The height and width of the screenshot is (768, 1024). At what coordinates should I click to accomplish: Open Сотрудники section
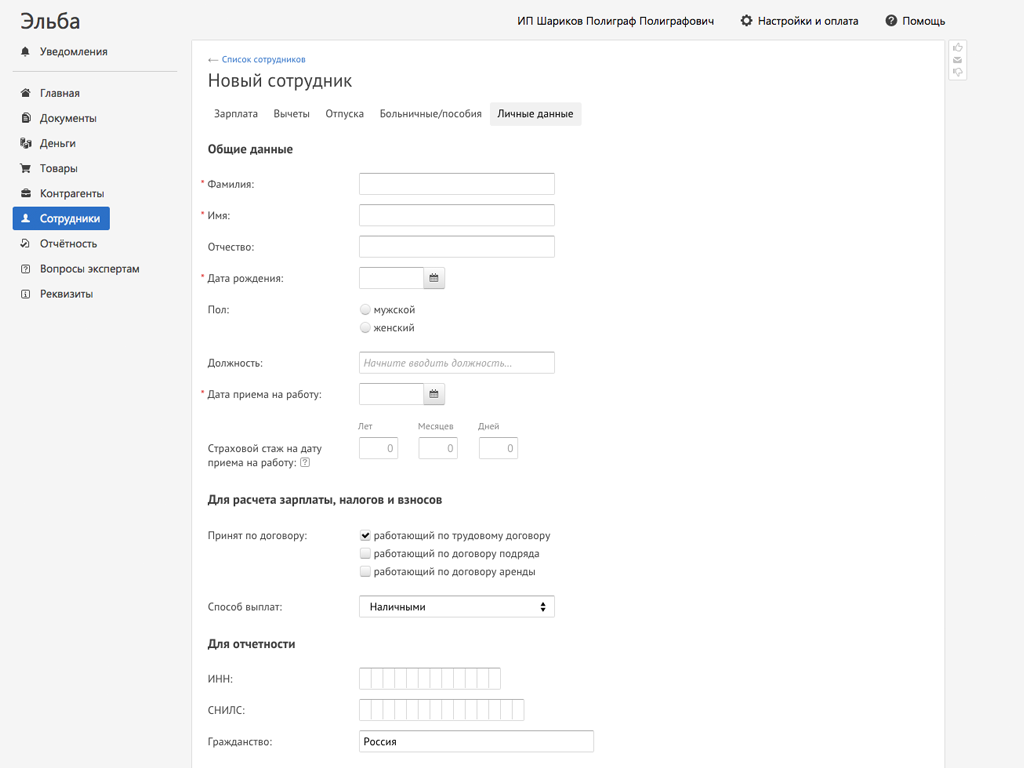point(61,218)
